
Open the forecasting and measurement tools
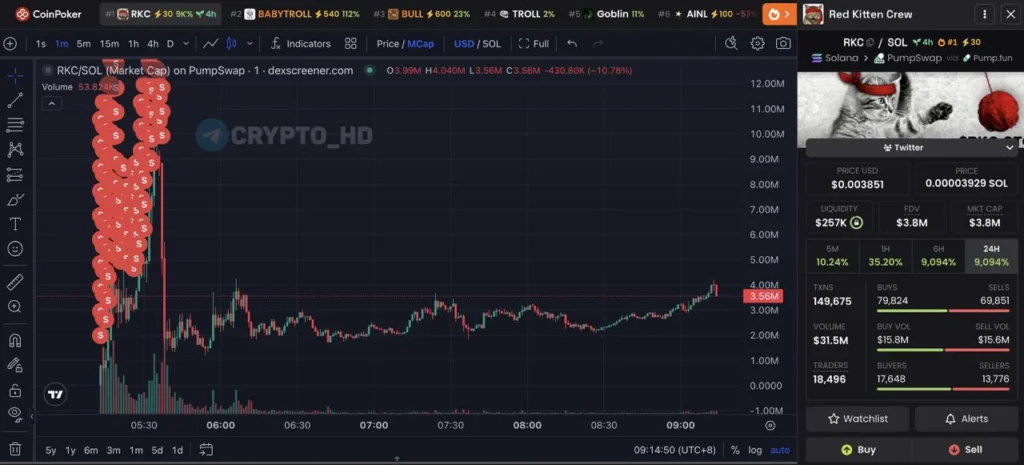click(x=16, y=174)
